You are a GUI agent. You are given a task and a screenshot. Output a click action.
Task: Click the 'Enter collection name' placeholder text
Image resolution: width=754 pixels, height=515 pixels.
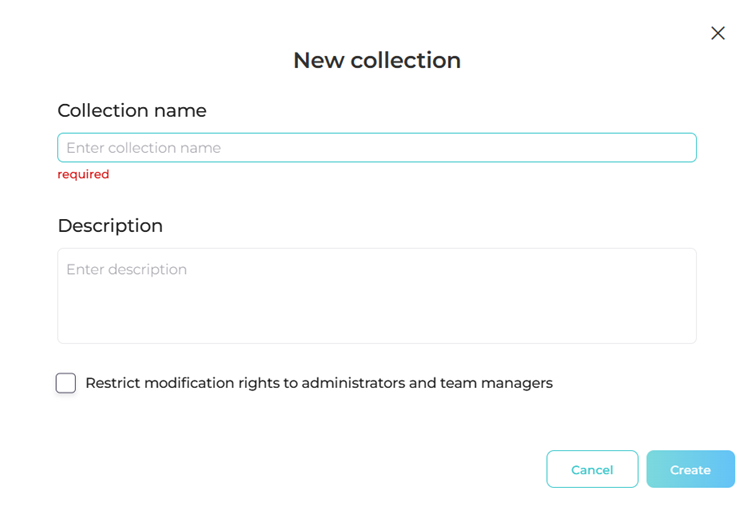coord(144,148)
